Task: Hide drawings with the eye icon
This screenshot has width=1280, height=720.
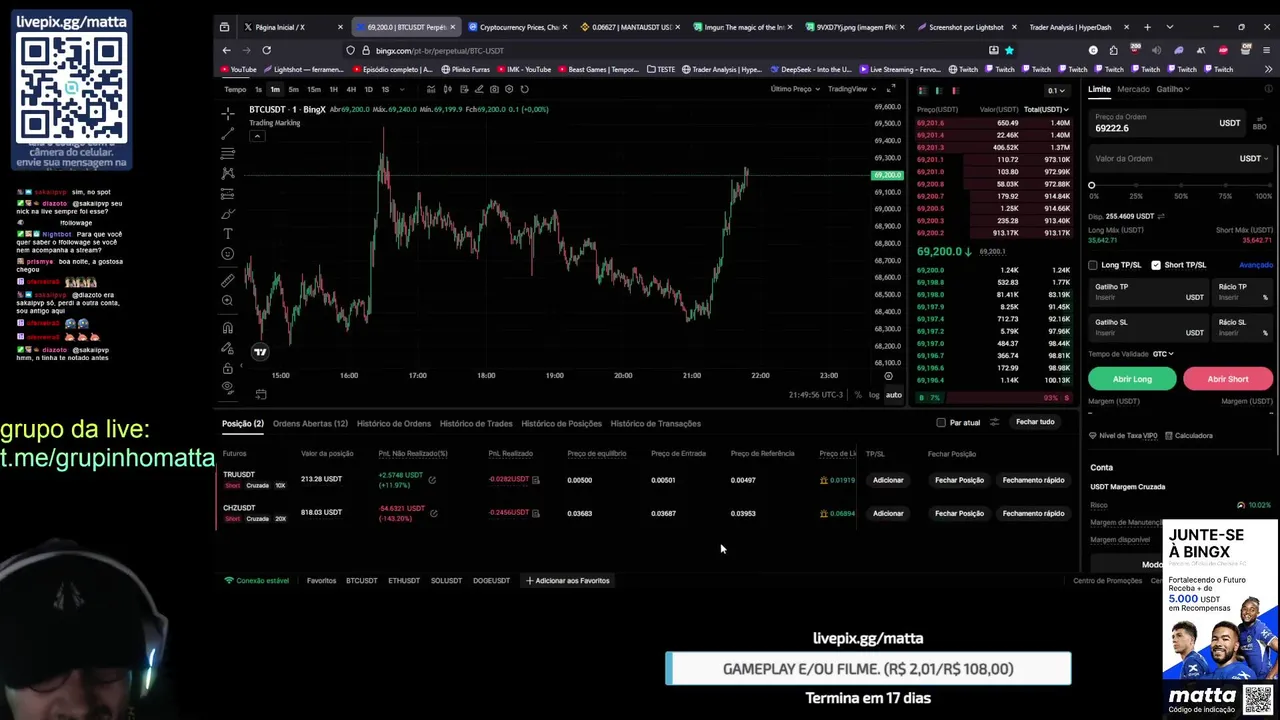Action: coord(228,388)
